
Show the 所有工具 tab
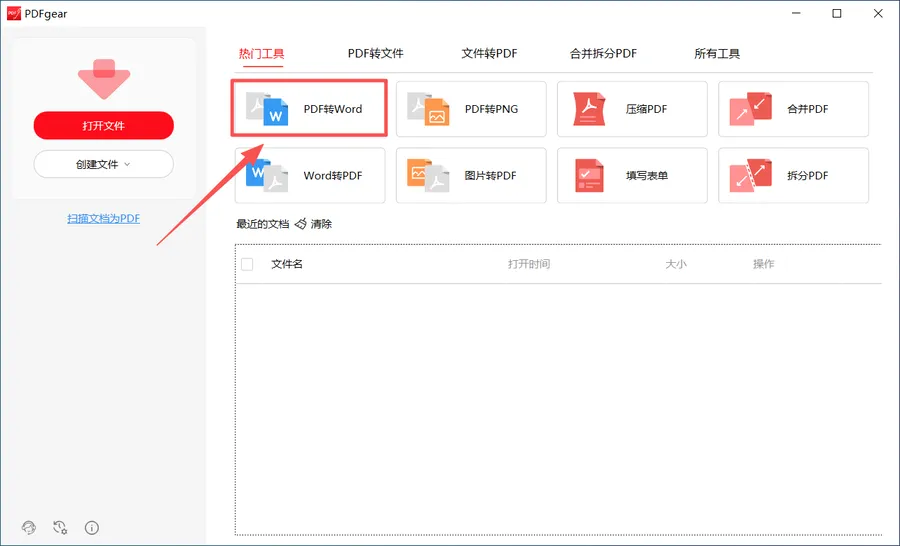[x=717, y=53]
